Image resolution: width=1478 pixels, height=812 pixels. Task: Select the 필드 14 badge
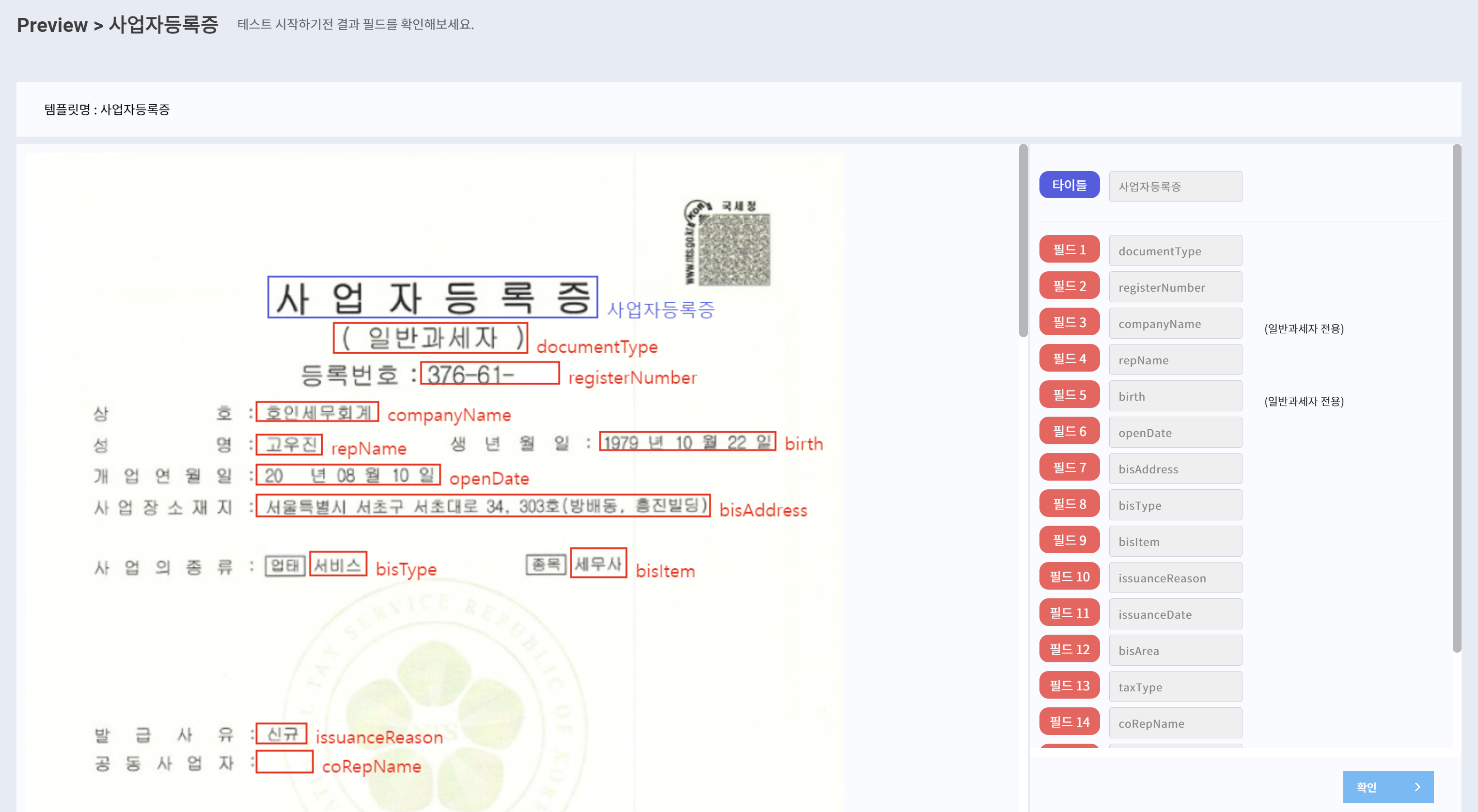coord(1069,721)
